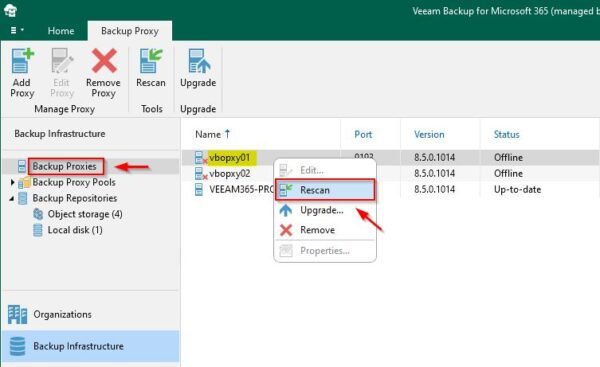Click the Organizations buildings icon

[18, 315]
